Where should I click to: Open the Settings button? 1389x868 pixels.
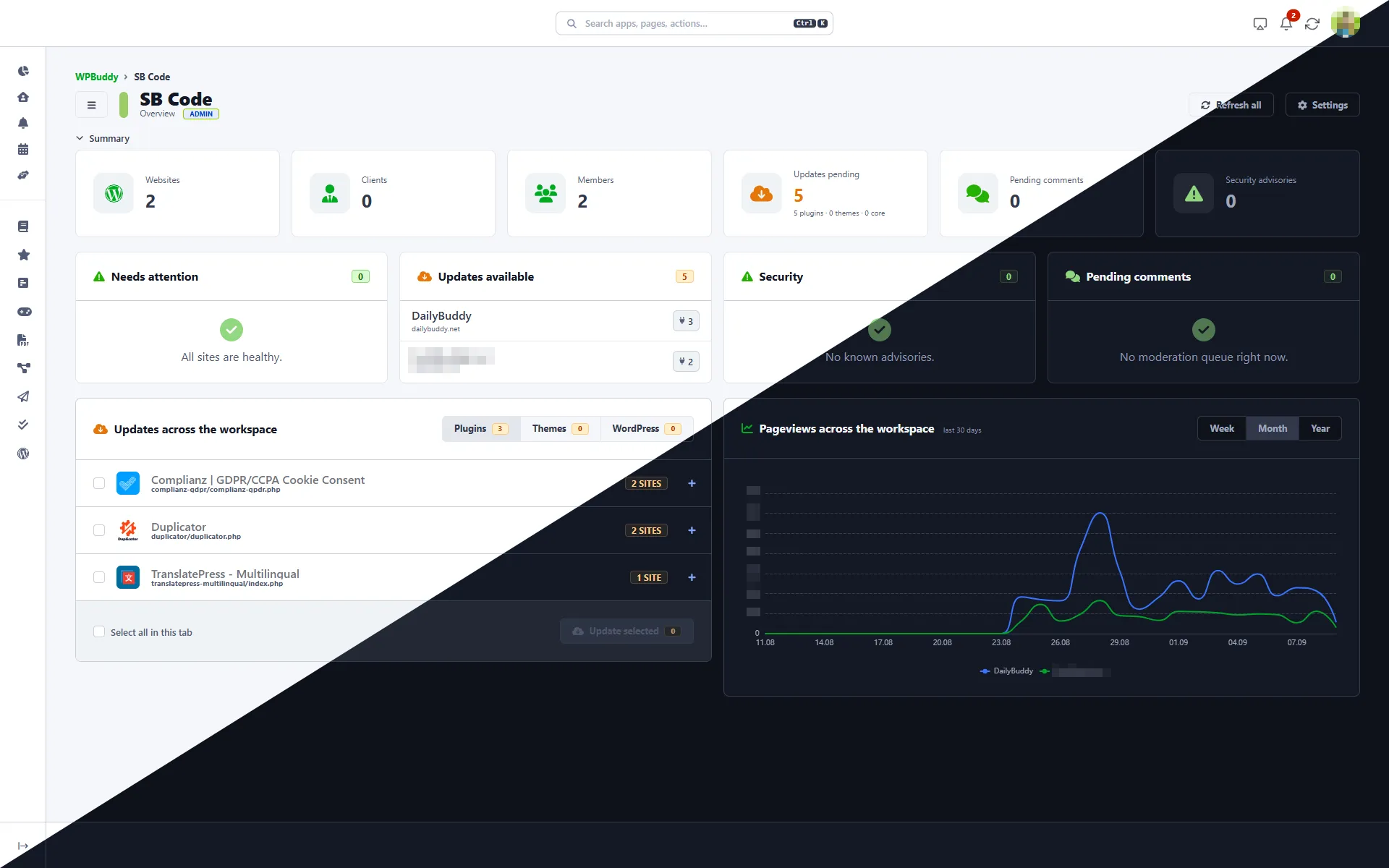point(1322,105)
